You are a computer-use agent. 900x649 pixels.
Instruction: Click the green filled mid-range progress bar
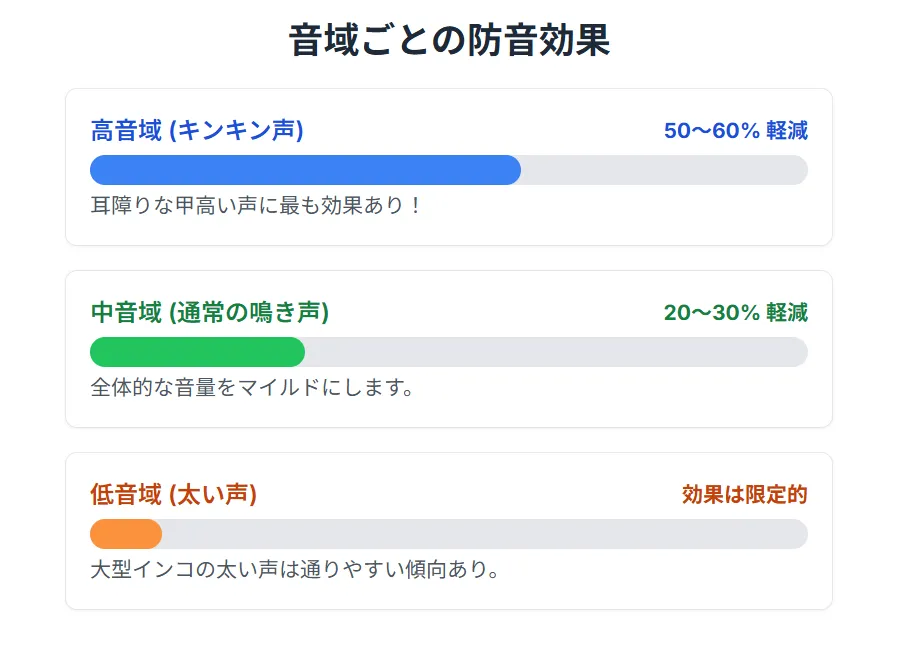(x=197, y=352)
